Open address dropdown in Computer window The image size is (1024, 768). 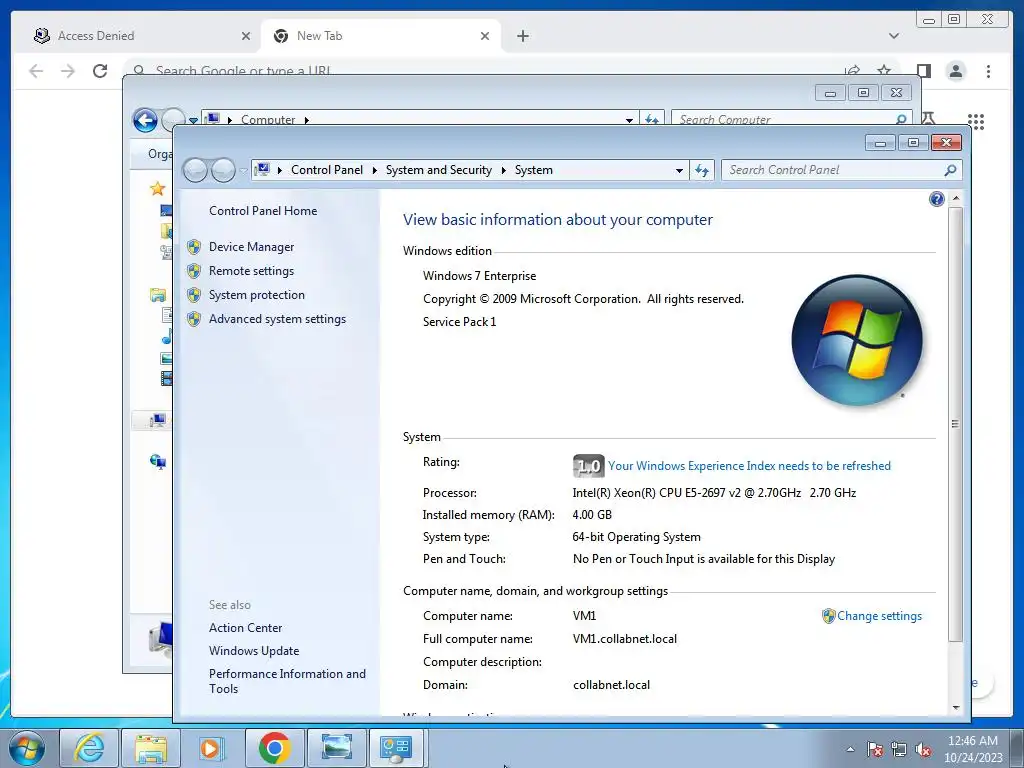(x=629, y=120)
